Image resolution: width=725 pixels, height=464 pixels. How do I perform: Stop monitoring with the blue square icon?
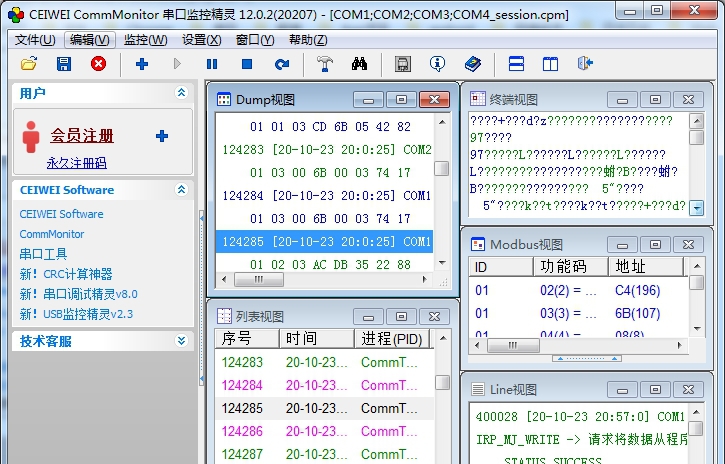pos(247,64)
